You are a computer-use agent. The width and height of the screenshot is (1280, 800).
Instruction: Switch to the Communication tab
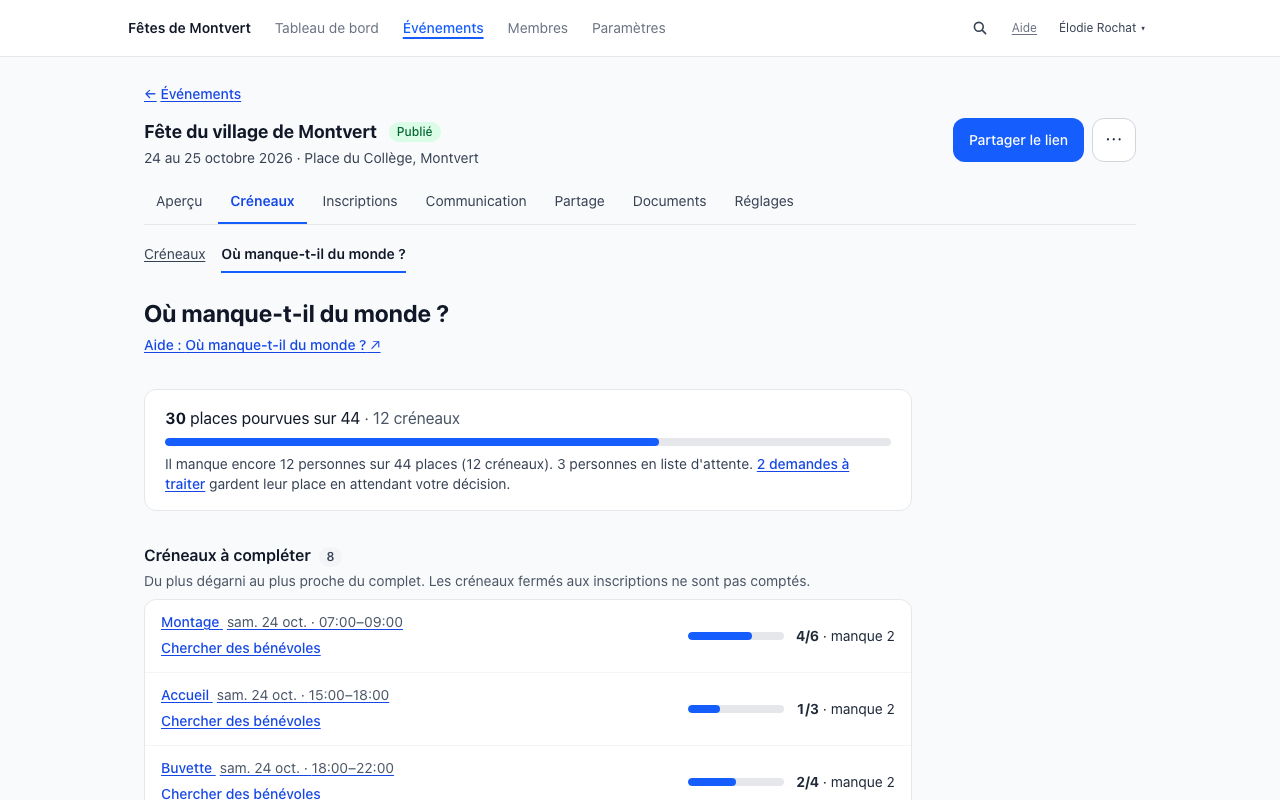[476, 201]
